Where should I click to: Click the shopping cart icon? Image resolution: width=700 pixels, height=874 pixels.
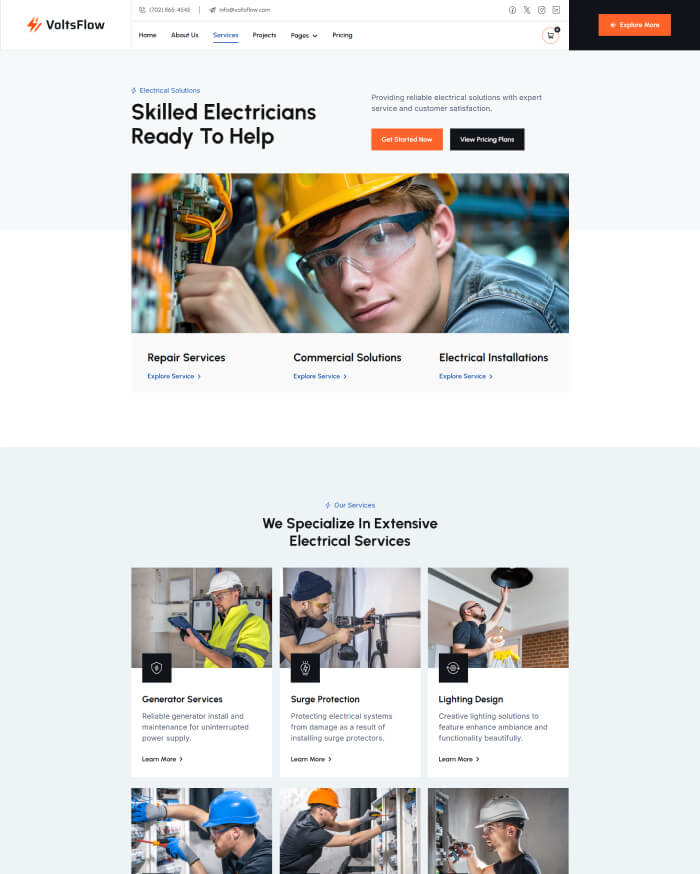click(551, 36)
